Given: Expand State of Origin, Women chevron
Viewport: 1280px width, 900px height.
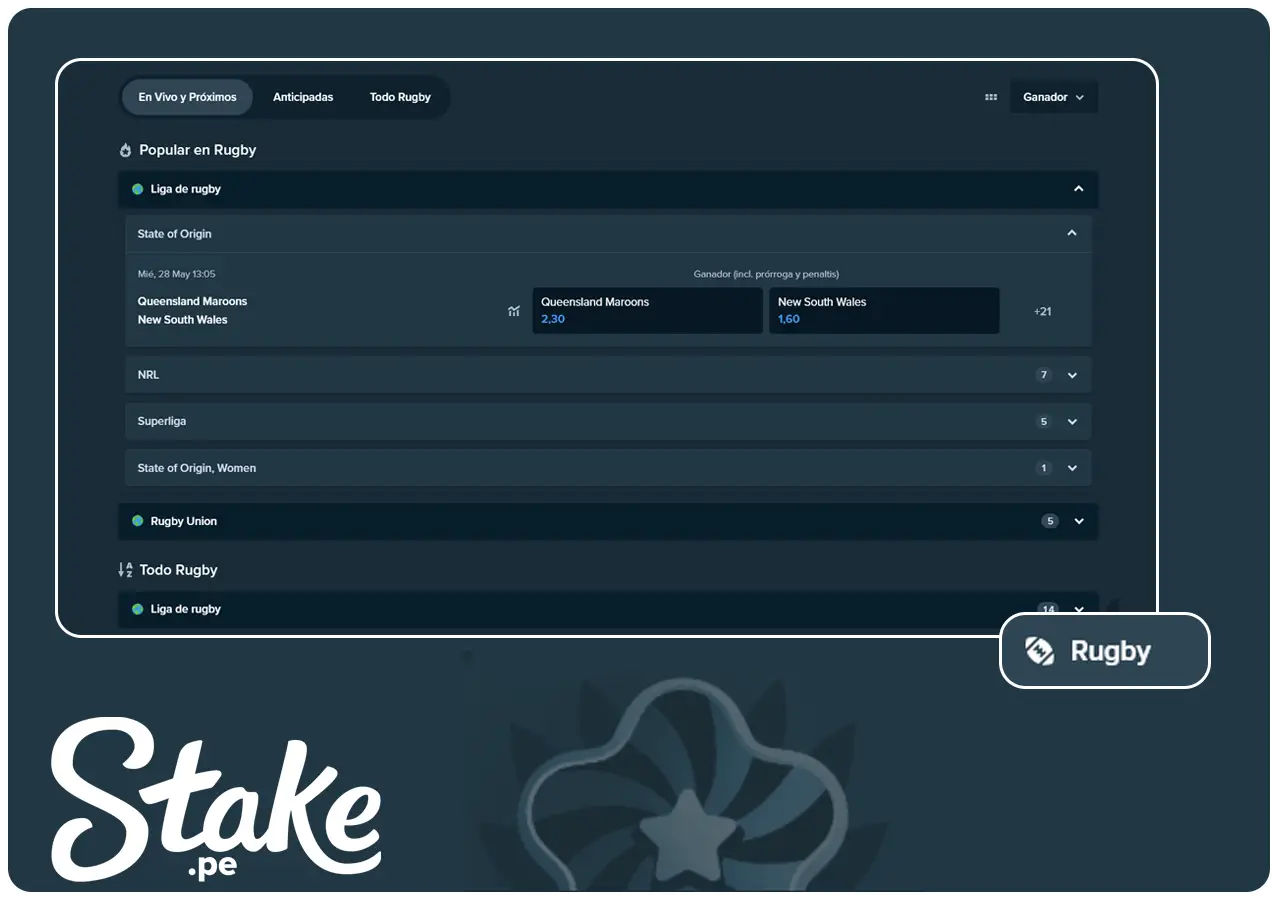Looking at the screenshot, I should click(x=1072, y=468).
